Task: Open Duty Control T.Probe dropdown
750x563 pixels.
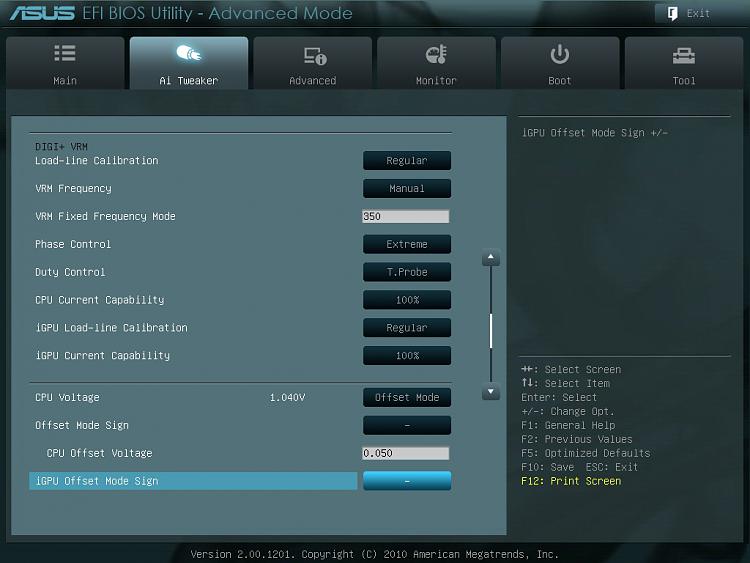Action: pyautogui.click(x=407, y=272)
